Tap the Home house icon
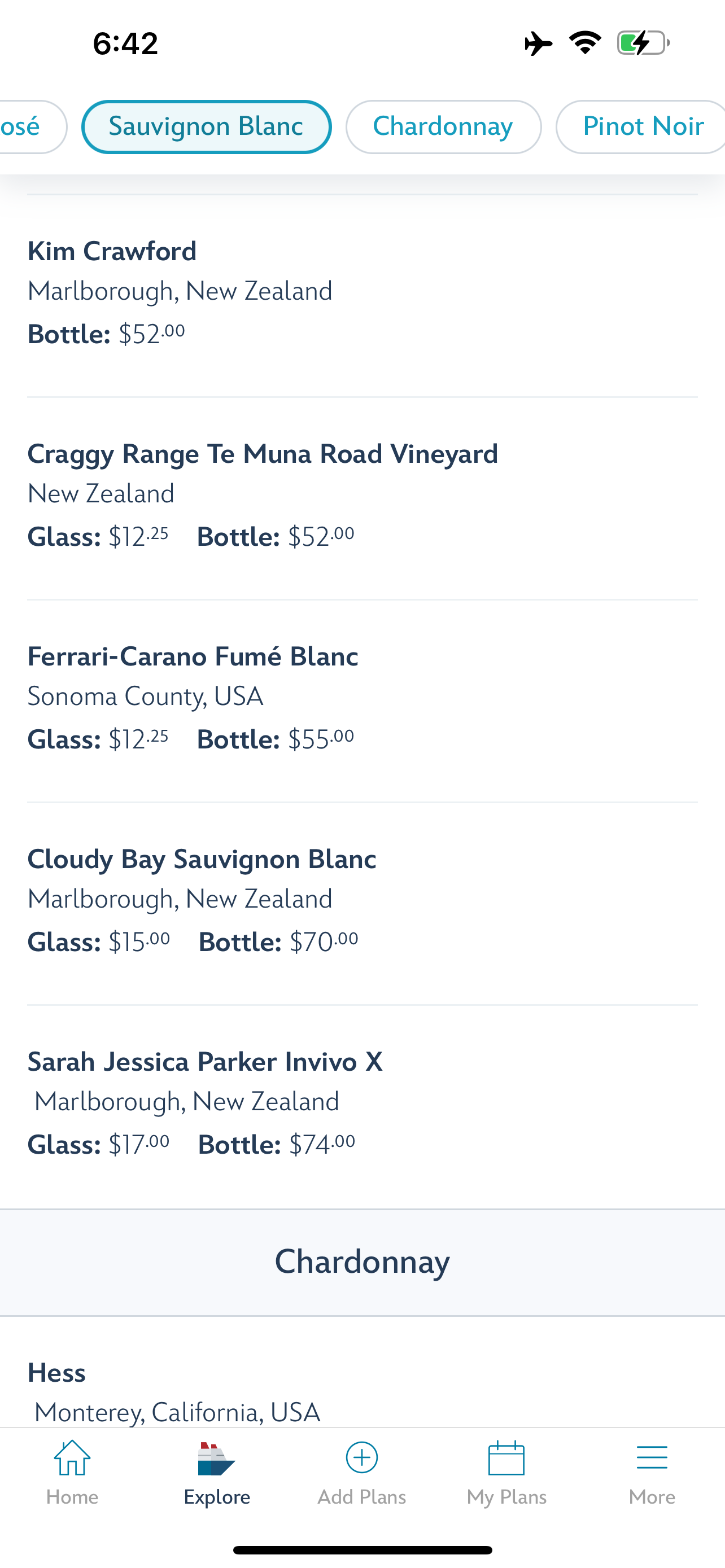The width and height of the screenshot is (725, 1568). point(72,1458)
